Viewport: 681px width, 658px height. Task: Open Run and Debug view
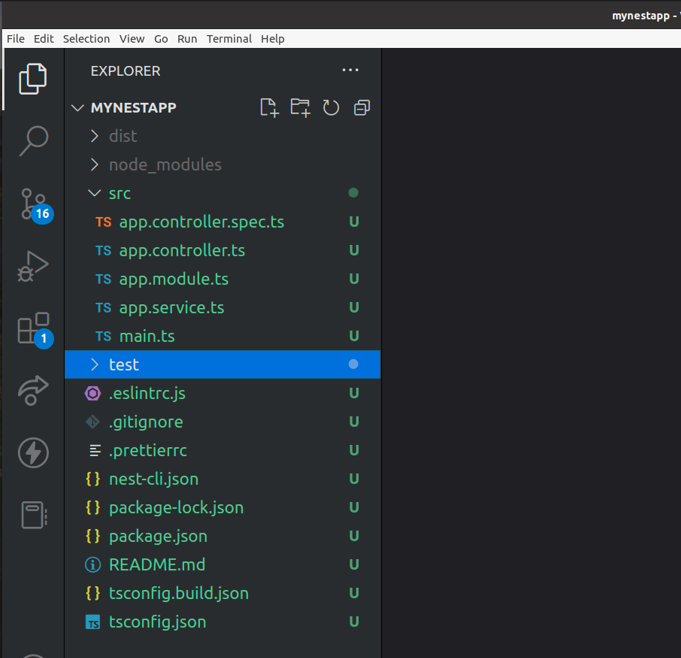(x=33, y=267)
